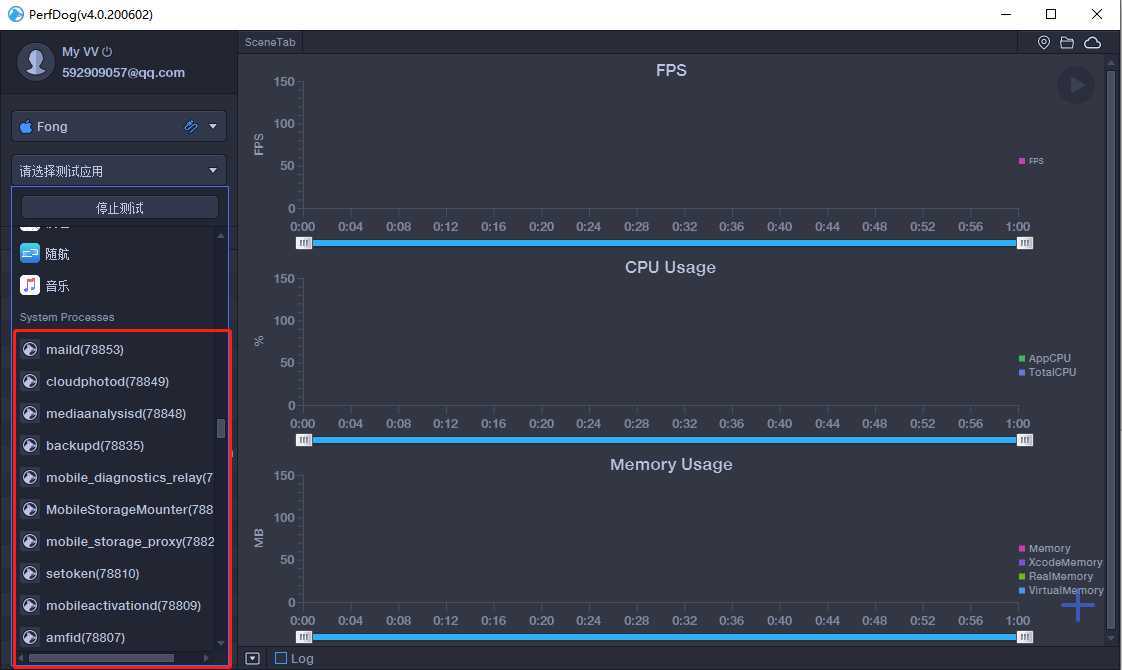Click the 停止测试 button
This screenshot has width=1122, height=670.
tap(119, 208)
